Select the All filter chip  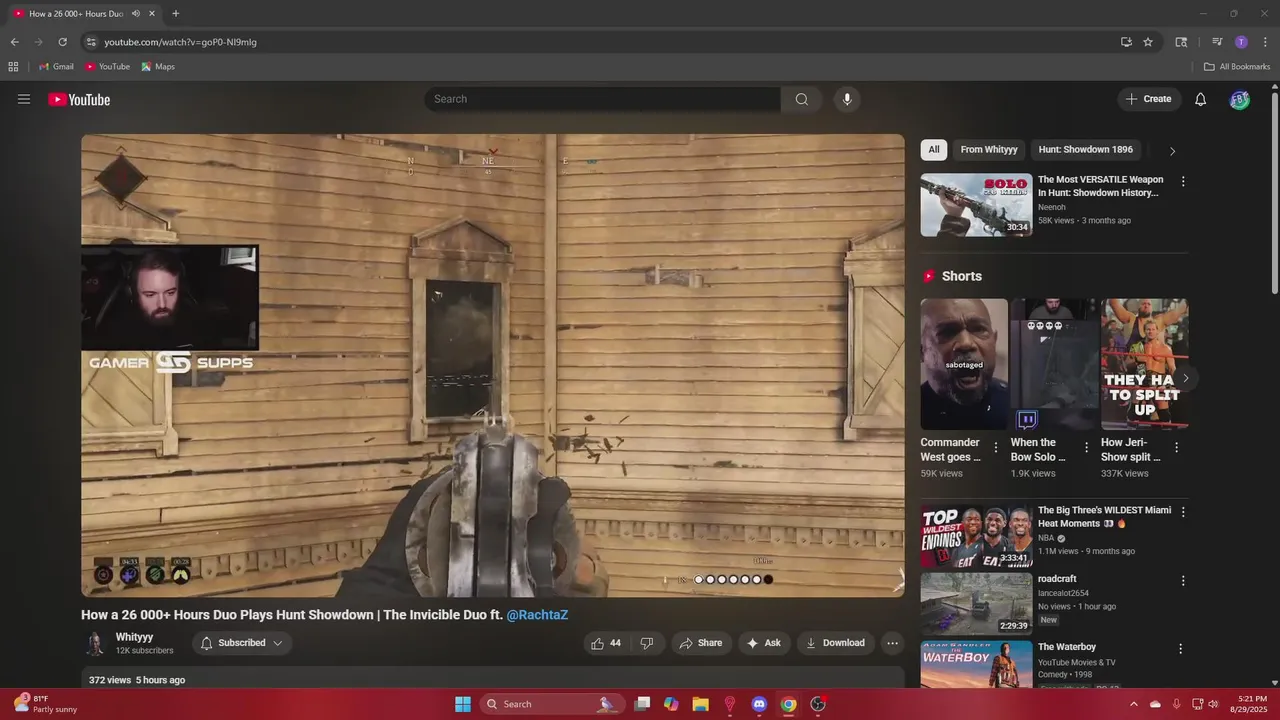(934, 150)
